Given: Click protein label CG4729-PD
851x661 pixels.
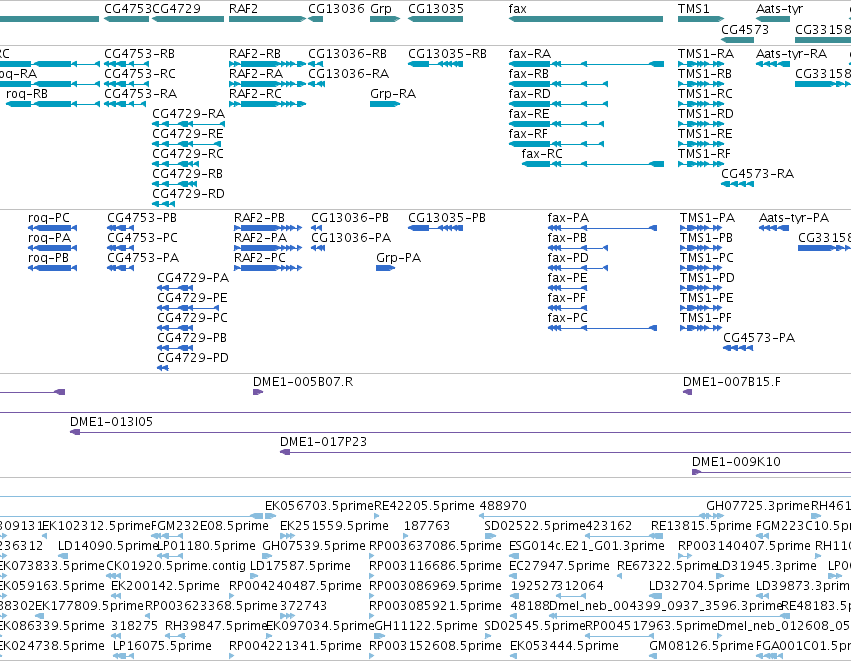Looking at the screenshot, I should [193, 358].
